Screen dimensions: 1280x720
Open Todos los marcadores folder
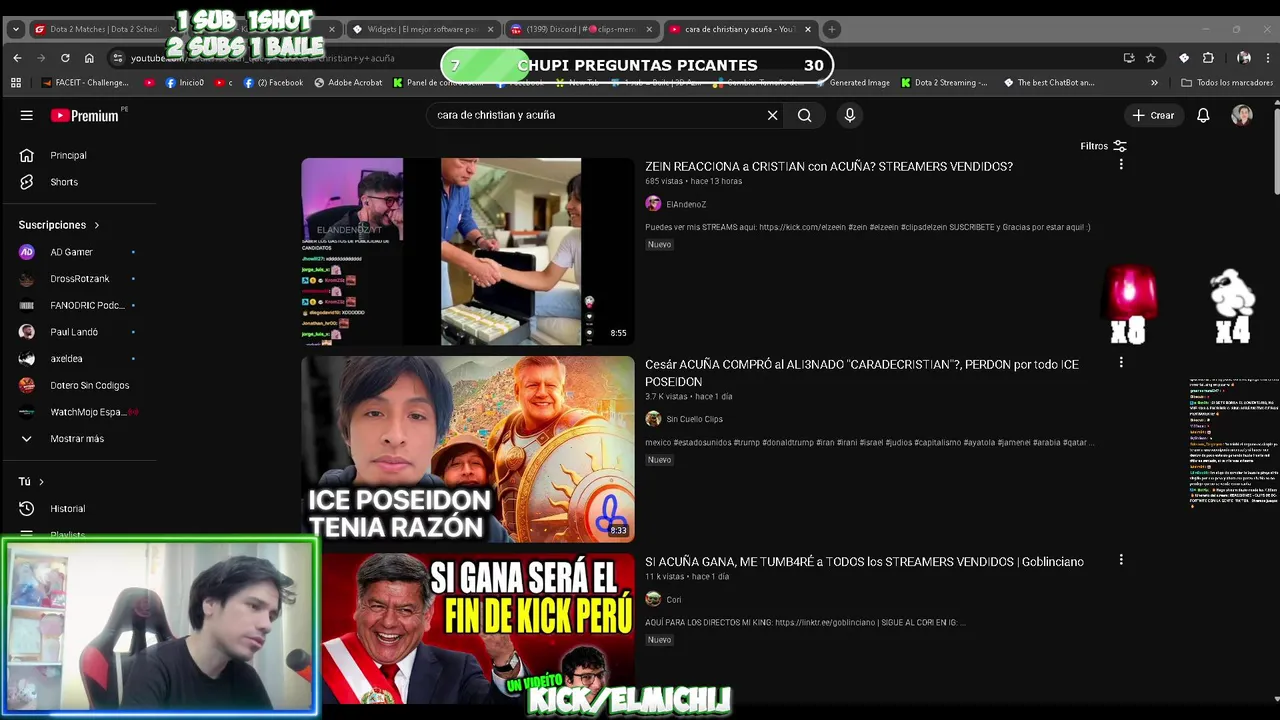[x=1227, y=83]
